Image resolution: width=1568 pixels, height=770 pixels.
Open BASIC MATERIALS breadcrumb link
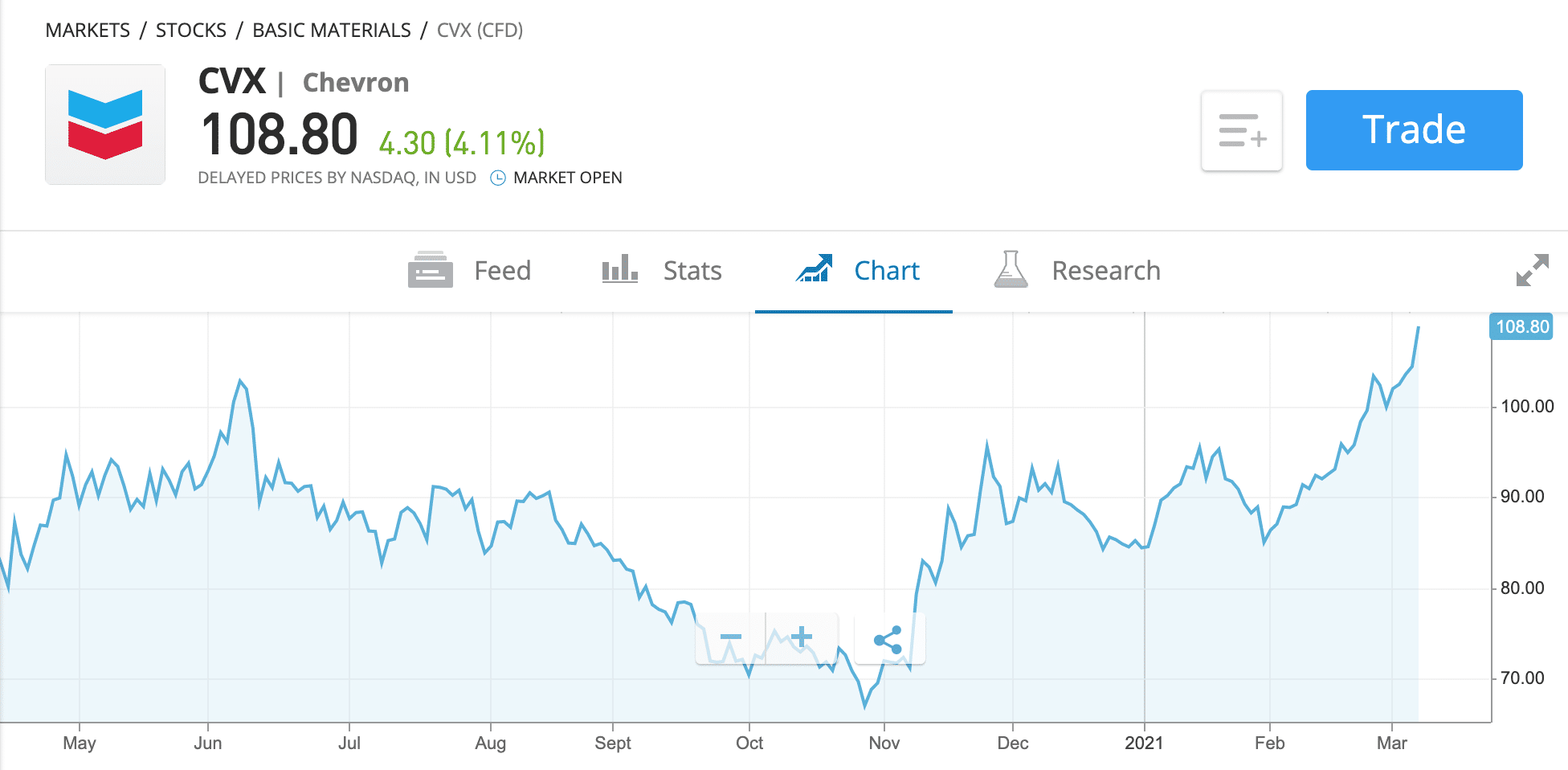(332, 31)
